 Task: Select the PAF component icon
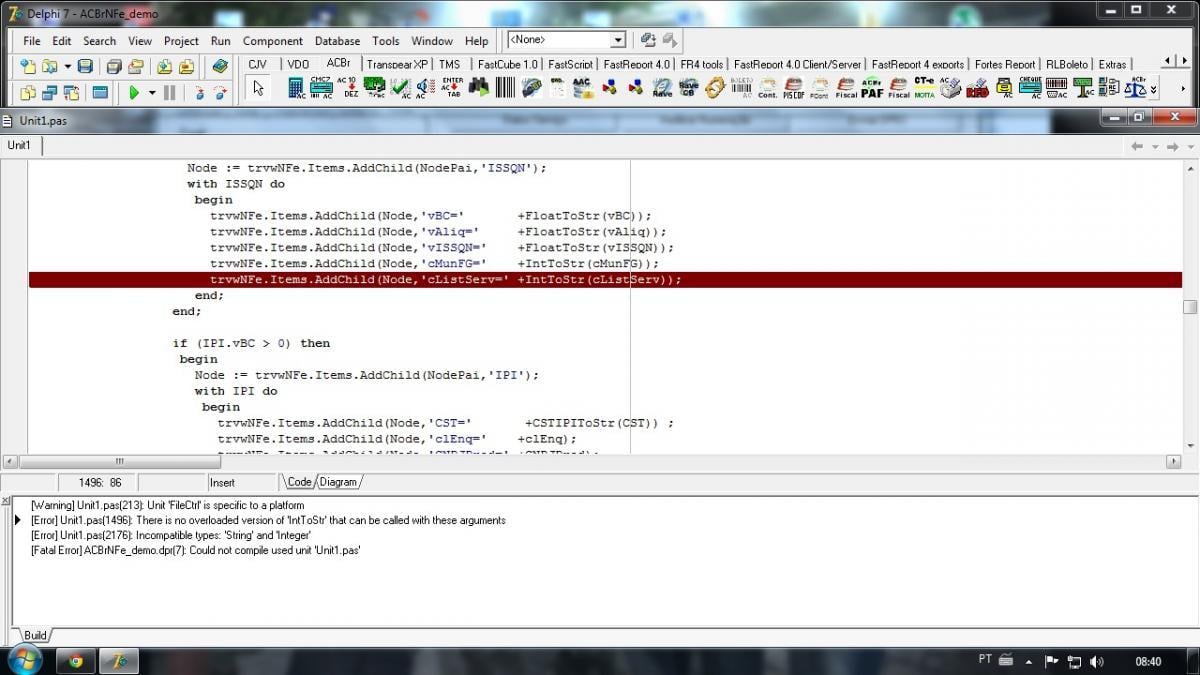coord(872,88)
